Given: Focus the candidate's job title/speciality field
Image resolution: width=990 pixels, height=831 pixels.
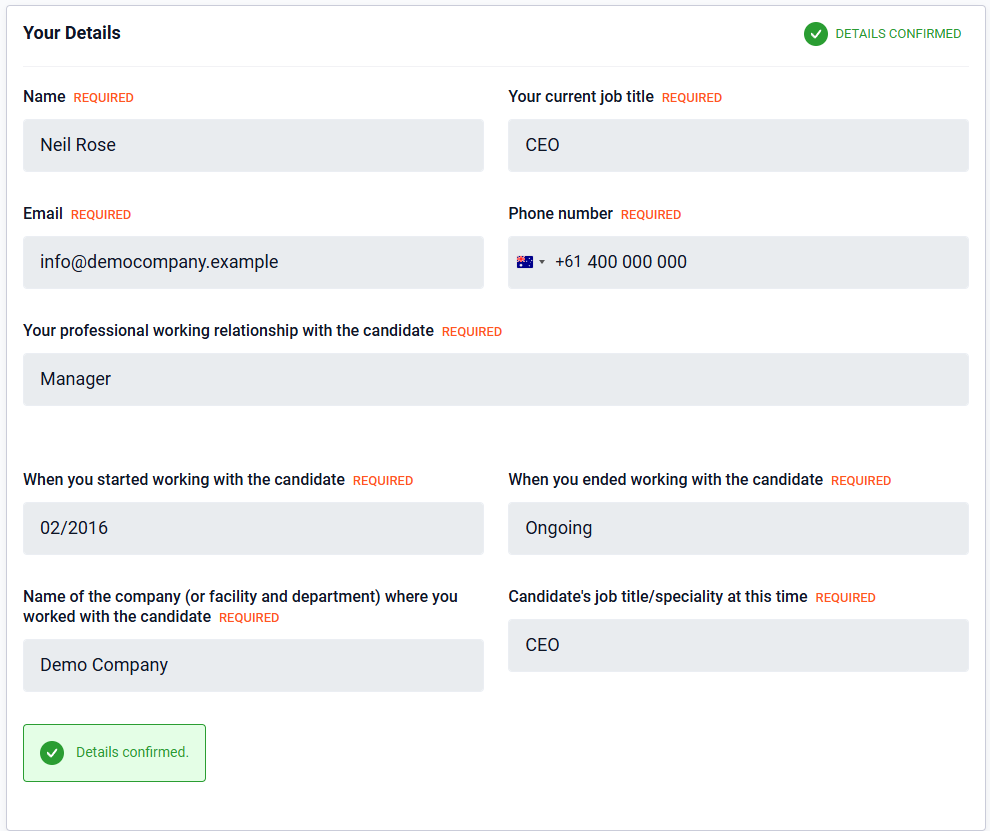Looking at the screenshot, I should point(738,646).
